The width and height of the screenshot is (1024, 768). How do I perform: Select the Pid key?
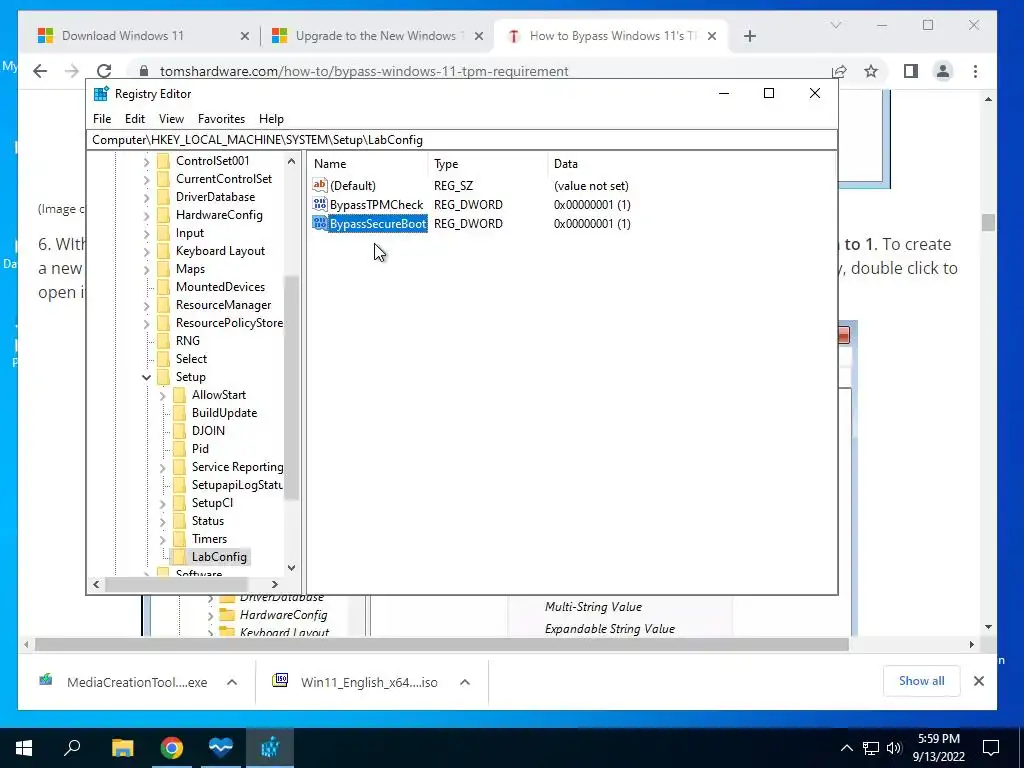pyautogui.click(x=200, y=449)
